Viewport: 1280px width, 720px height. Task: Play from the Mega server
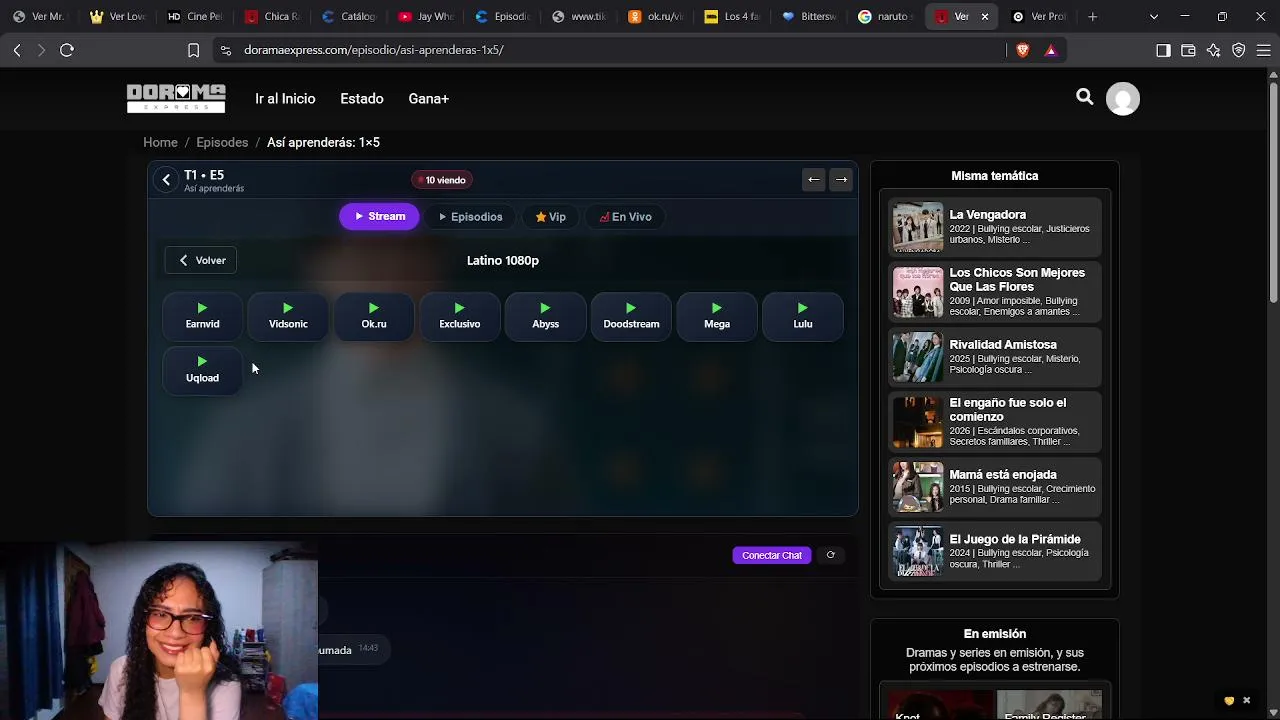pyautogui.click(x=717, y=316)
